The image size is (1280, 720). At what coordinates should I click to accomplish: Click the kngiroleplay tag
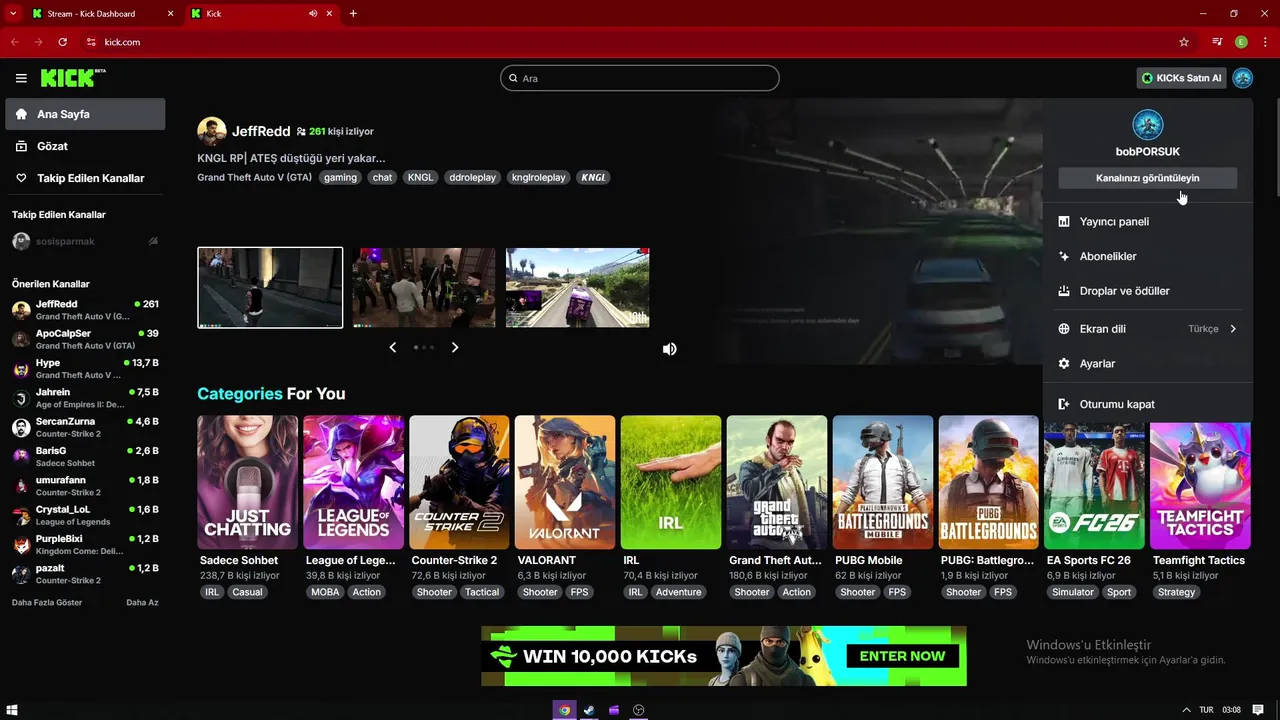(538, 177)
